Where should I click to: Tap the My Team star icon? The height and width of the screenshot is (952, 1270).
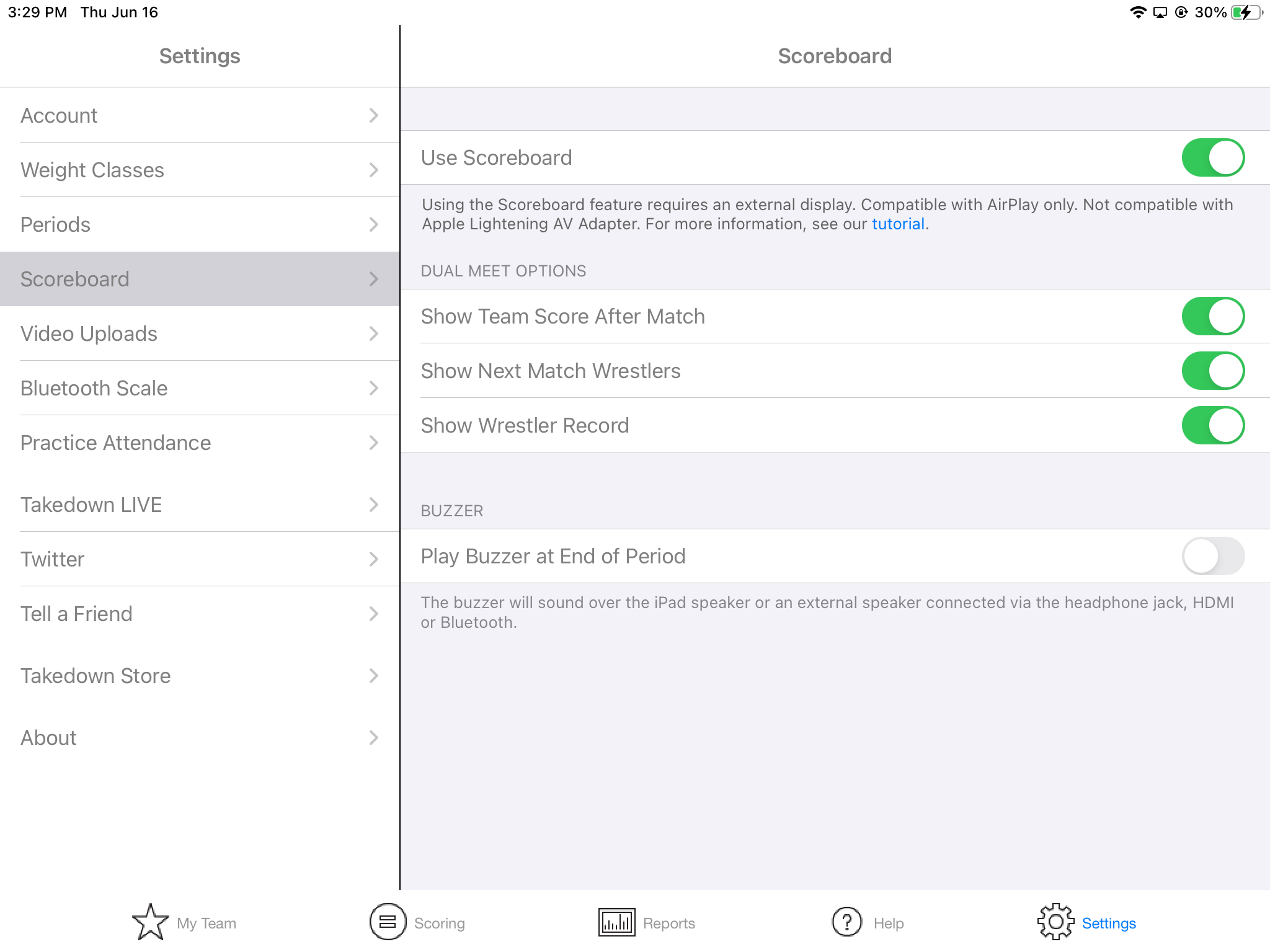[x=150, y=922]
